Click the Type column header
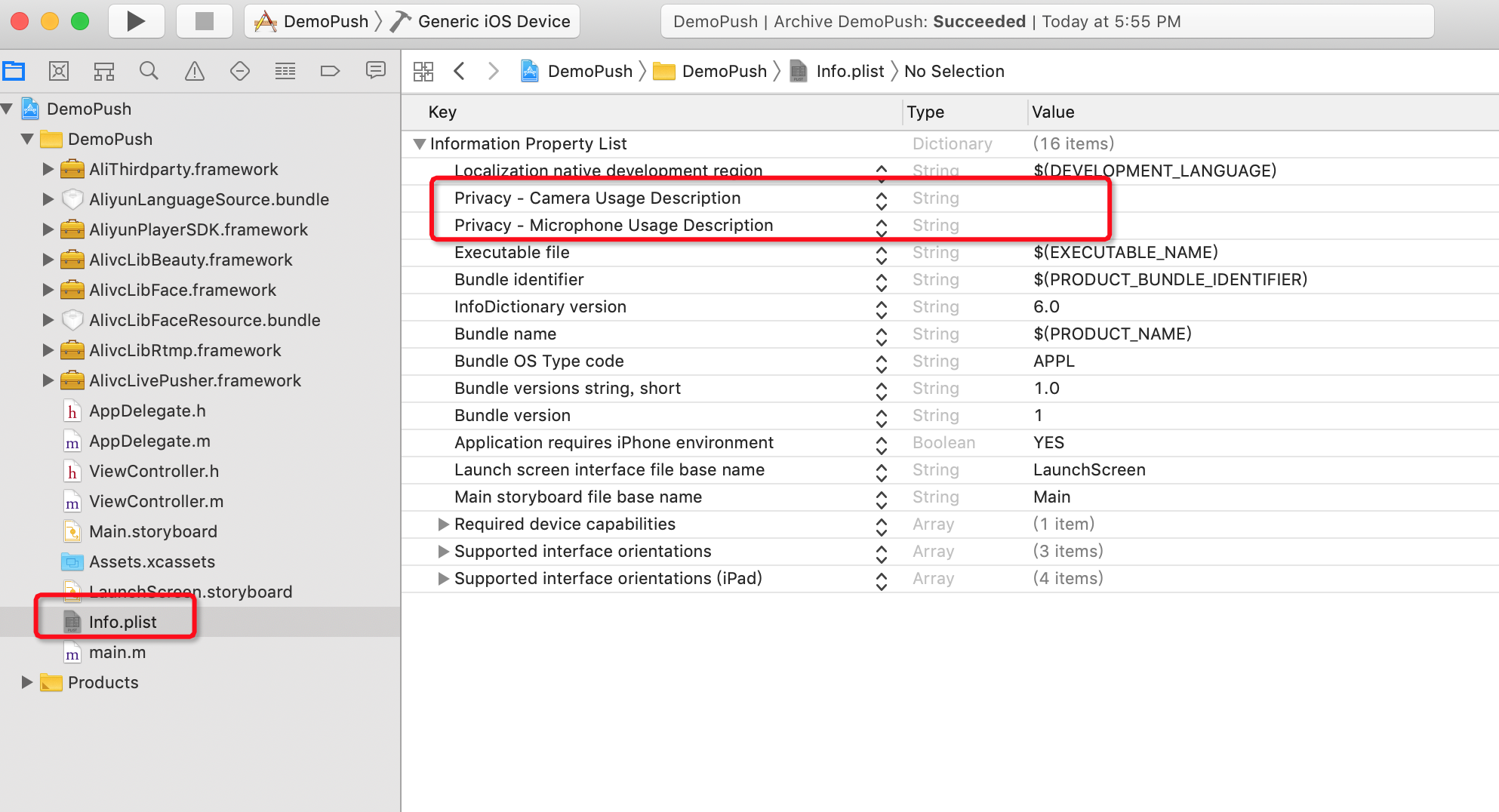The width and height of the screenshot is (1499, 812). (965, 112)
